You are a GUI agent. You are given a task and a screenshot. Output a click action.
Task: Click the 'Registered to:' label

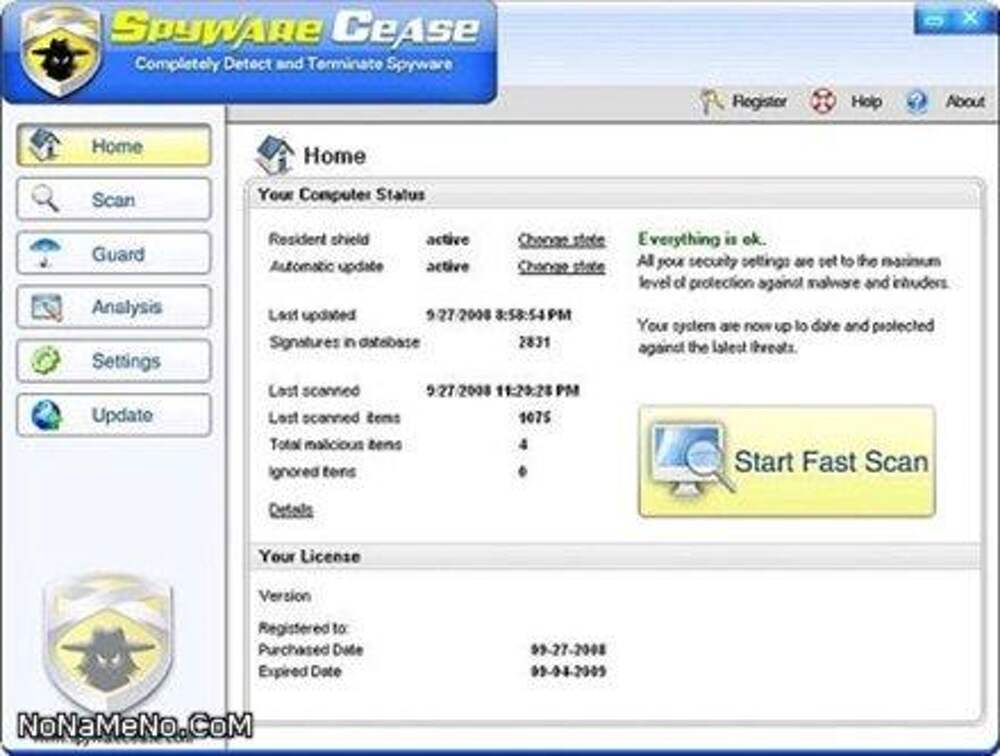click(304, 628)
